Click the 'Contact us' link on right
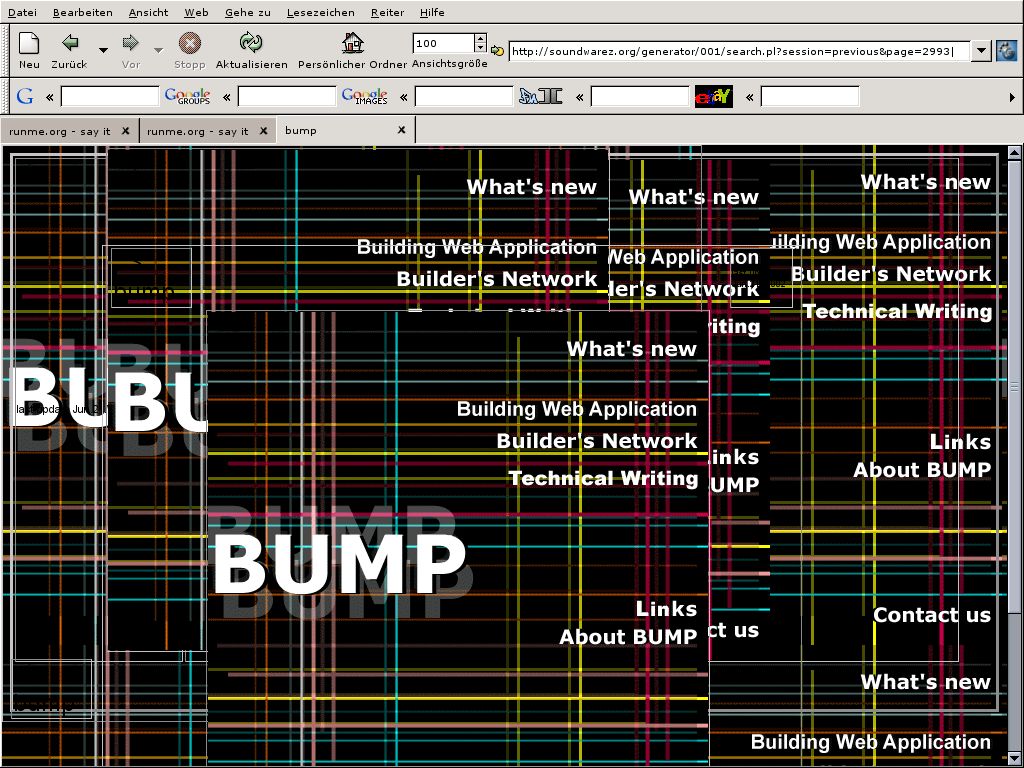1024x768 pixels. point(931,615)
